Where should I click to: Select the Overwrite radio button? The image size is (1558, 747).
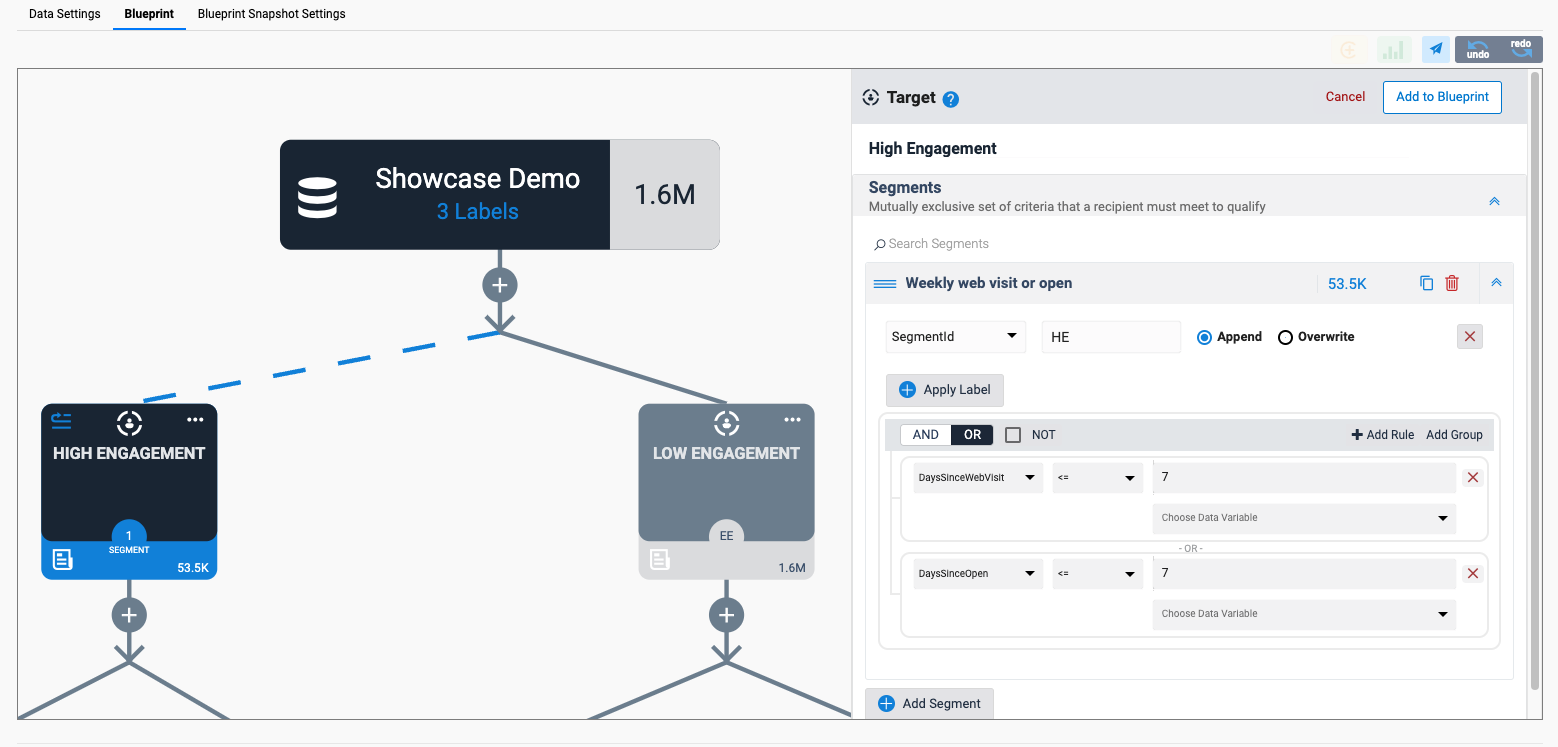[x=1285, y=337]
